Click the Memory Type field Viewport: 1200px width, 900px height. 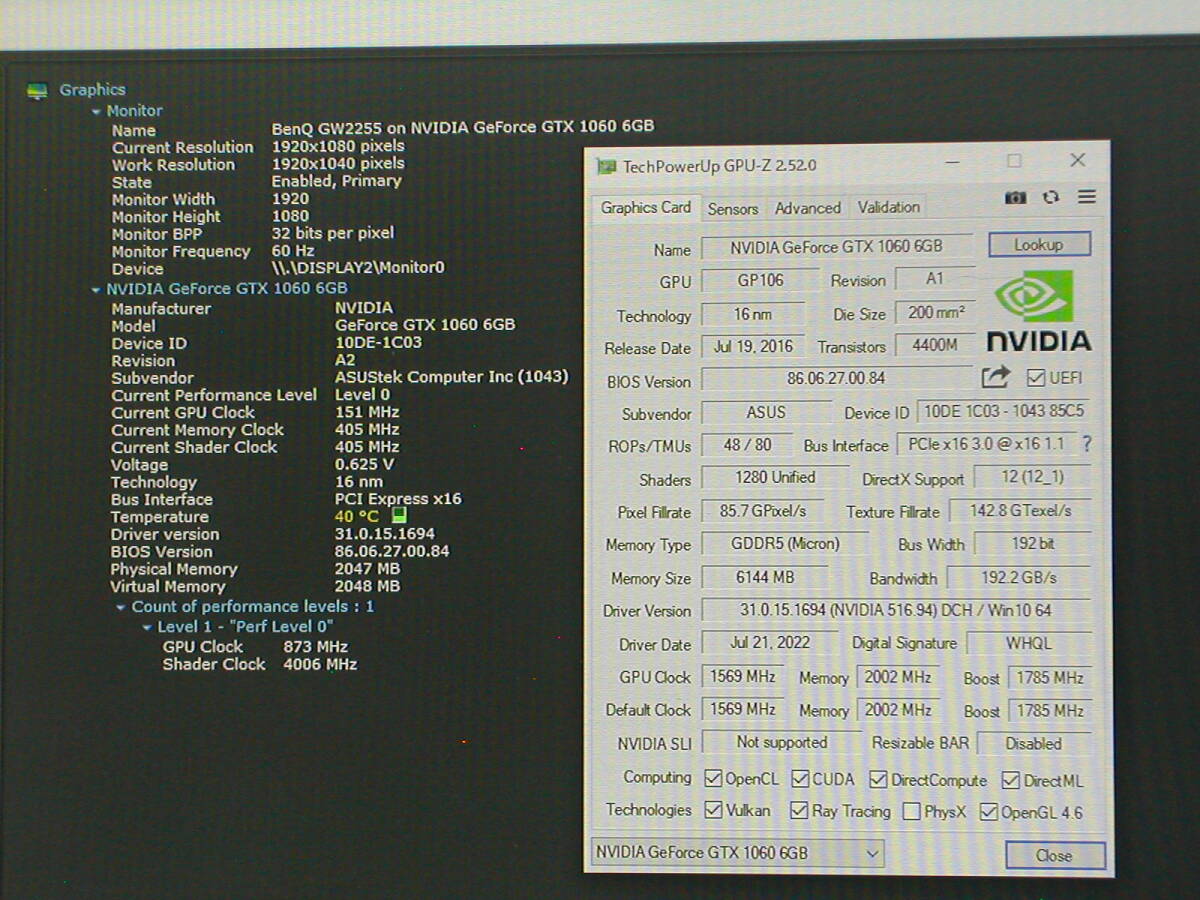(785, 544)
